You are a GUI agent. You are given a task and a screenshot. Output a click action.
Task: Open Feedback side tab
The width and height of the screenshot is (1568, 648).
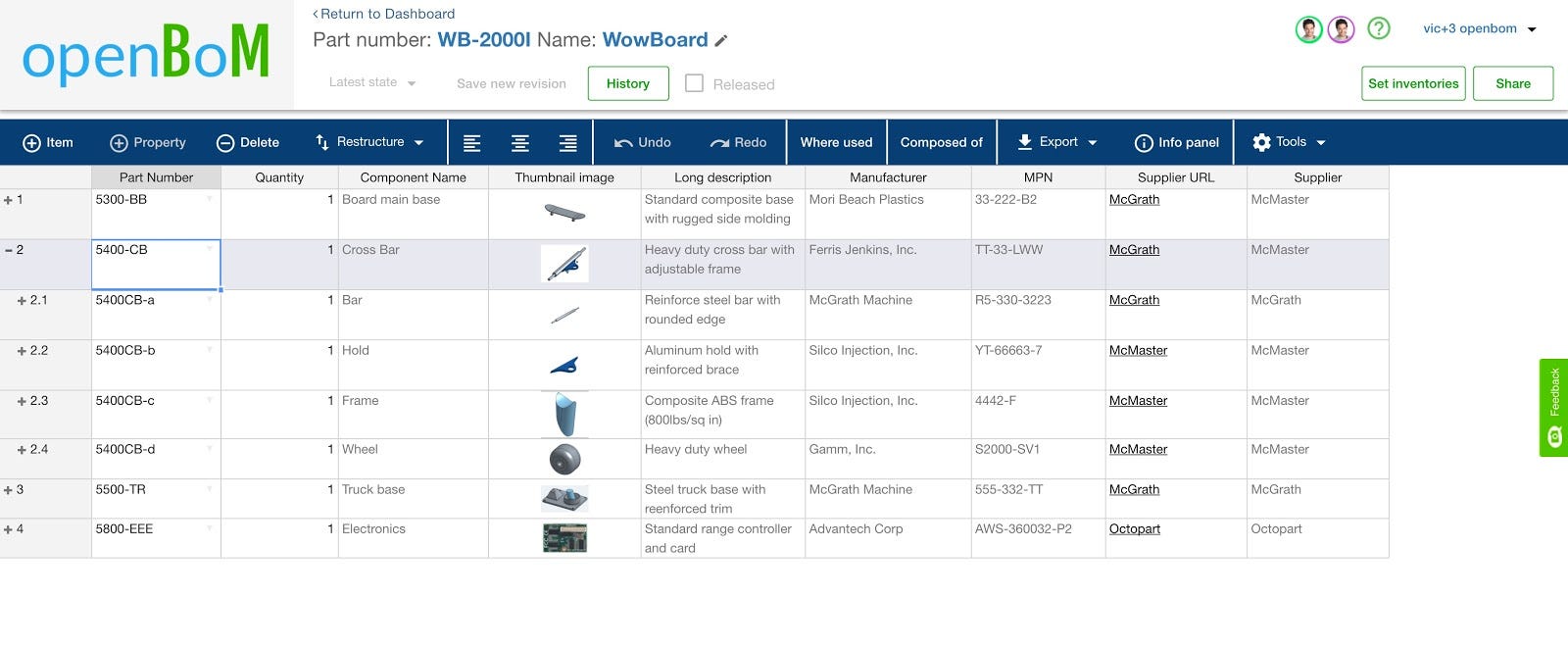1554,407
